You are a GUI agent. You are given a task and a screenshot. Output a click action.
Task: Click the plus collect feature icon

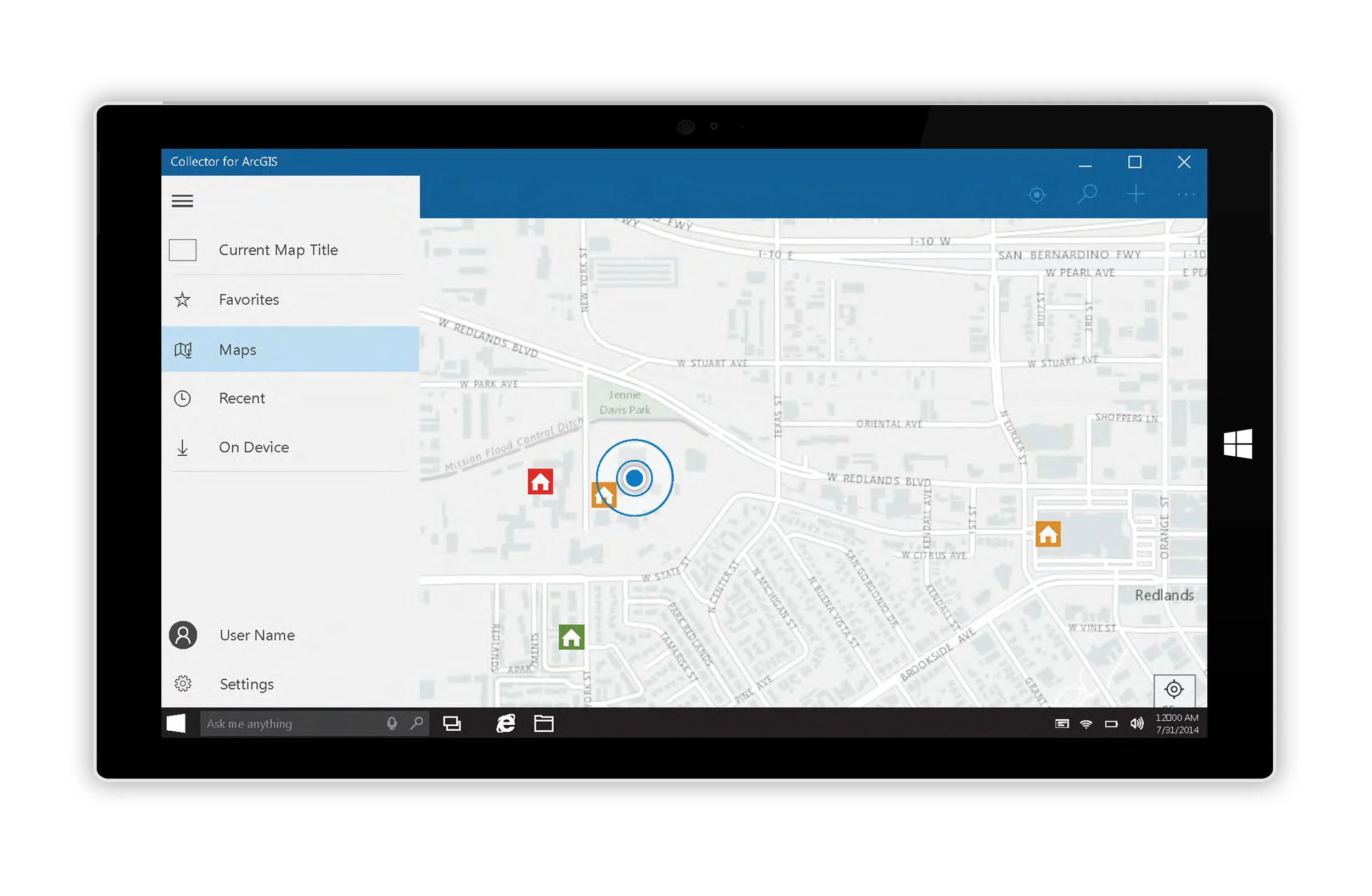(x=1135, y=194)
